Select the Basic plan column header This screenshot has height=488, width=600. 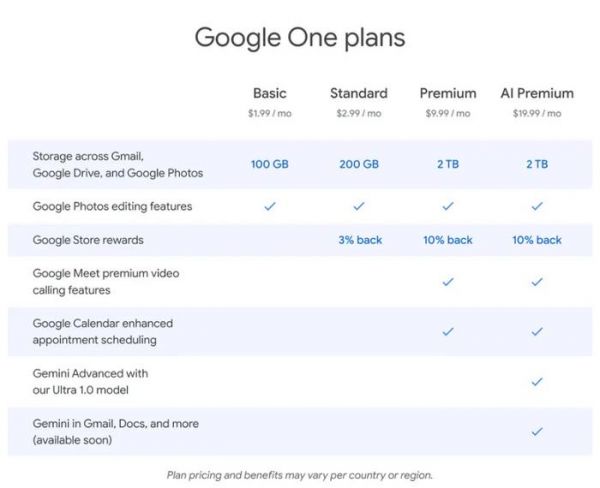(x=269, y=94)
